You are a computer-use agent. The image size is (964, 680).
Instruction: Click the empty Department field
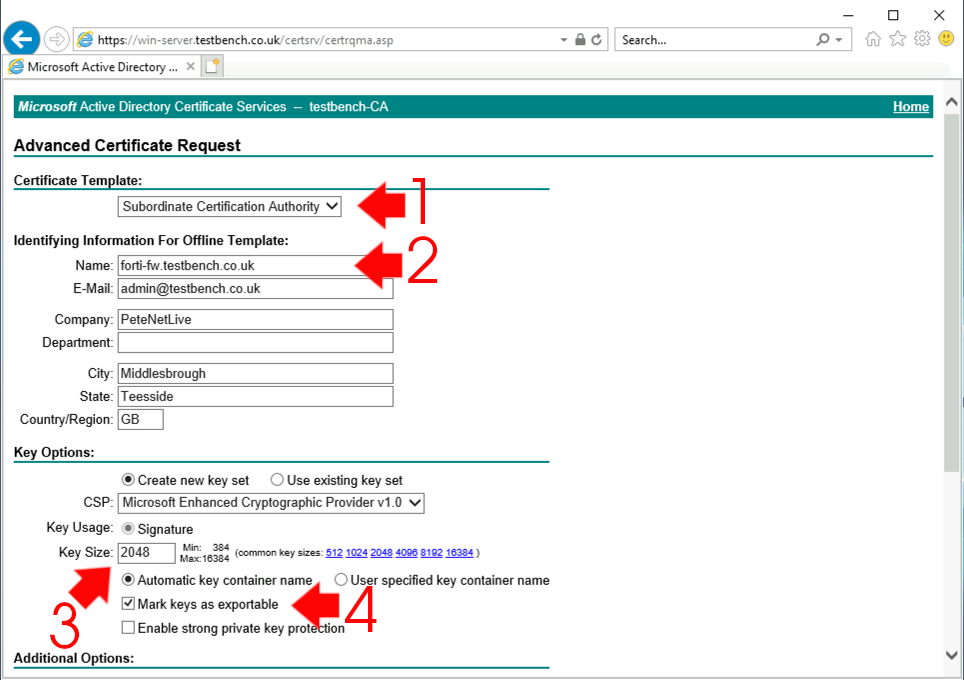255,342
